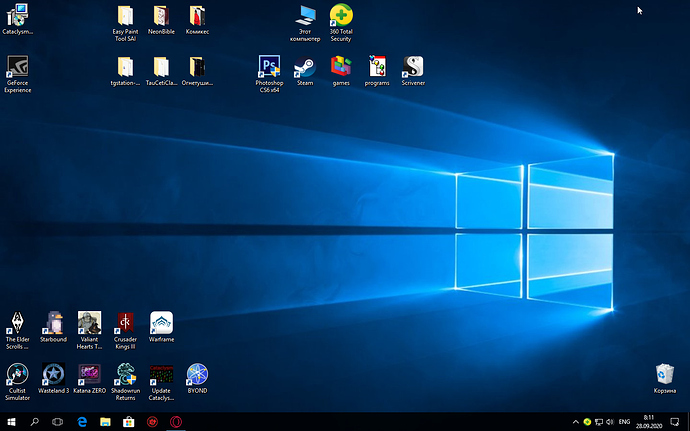This screenshot has height=431, width=690.
Task: Select the Комикс folder icon
Action: (x=197, y=20)
